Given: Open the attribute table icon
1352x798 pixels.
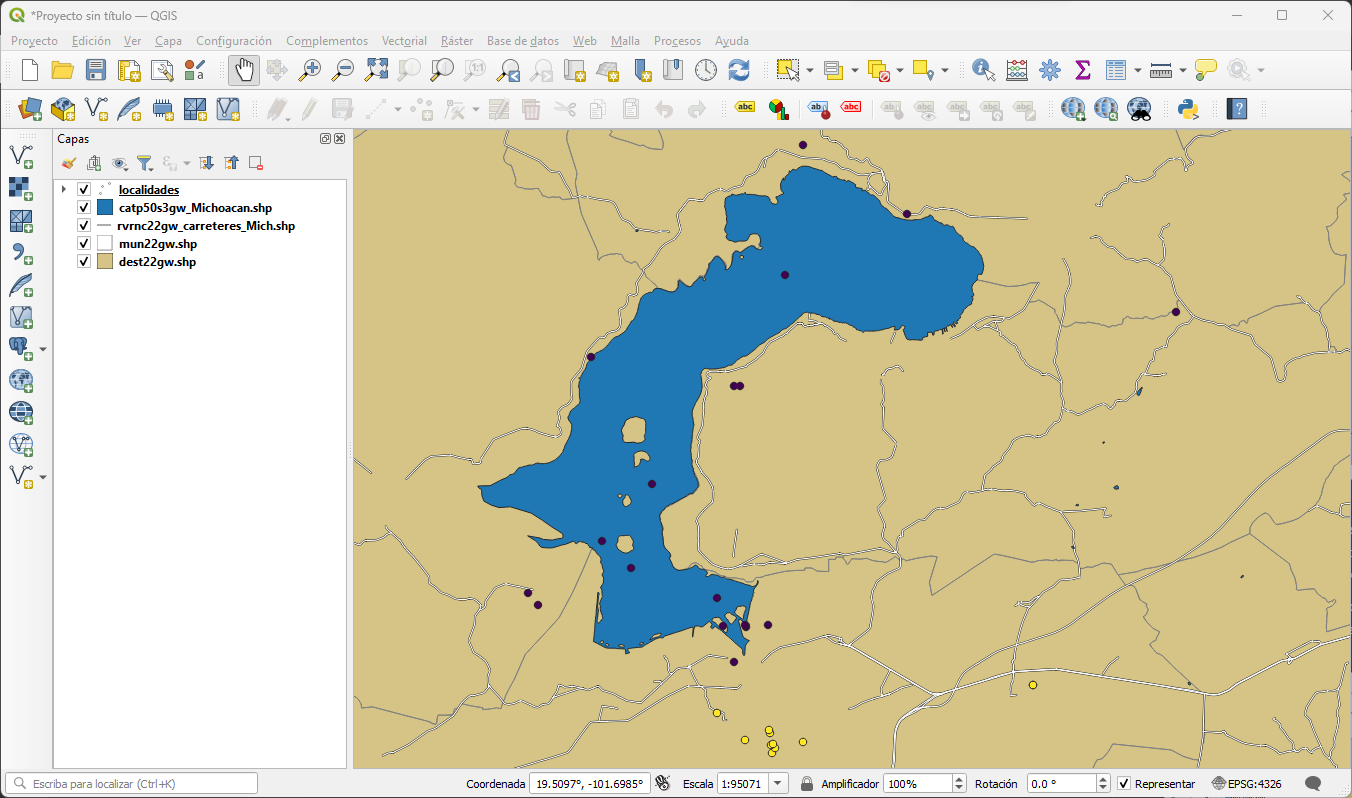Looking at the screenshot, I should coord(1116,70).
